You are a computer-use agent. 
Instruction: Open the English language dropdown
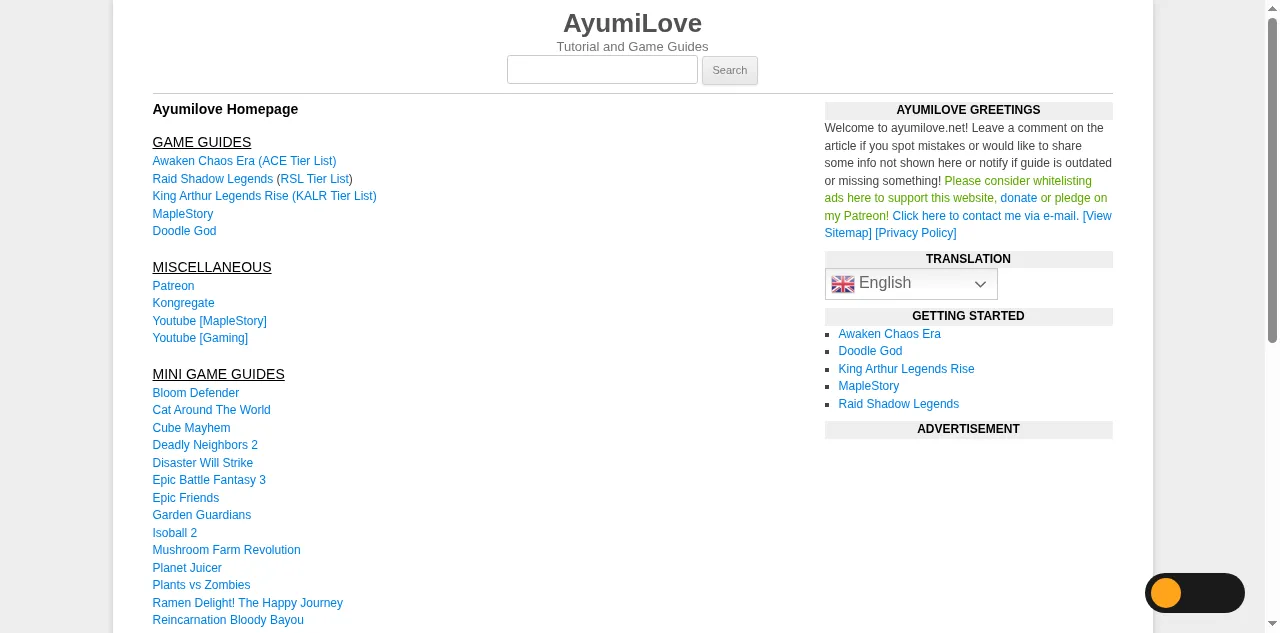point(911,284)
